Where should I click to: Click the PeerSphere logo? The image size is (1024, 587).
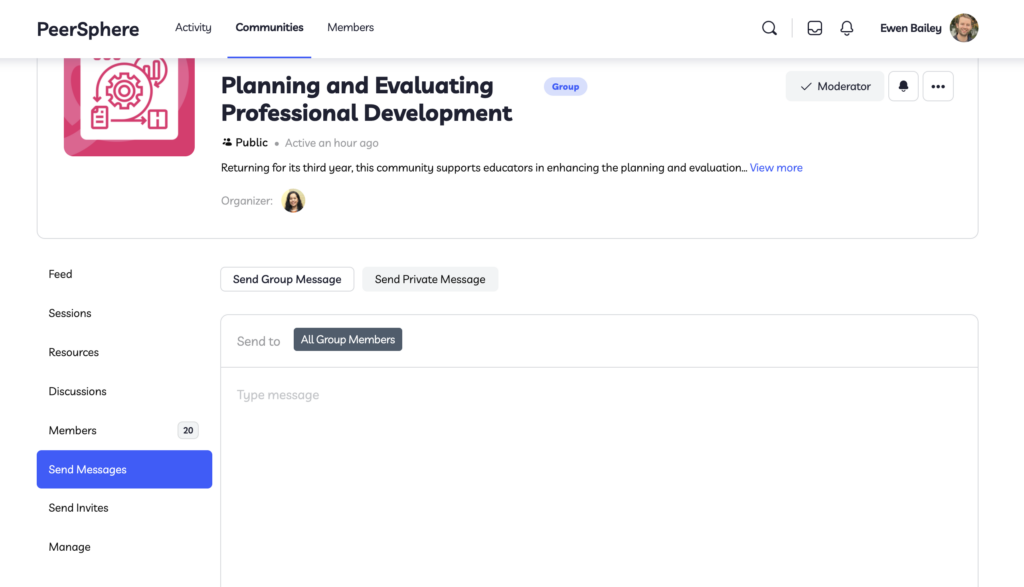point(88,29)
